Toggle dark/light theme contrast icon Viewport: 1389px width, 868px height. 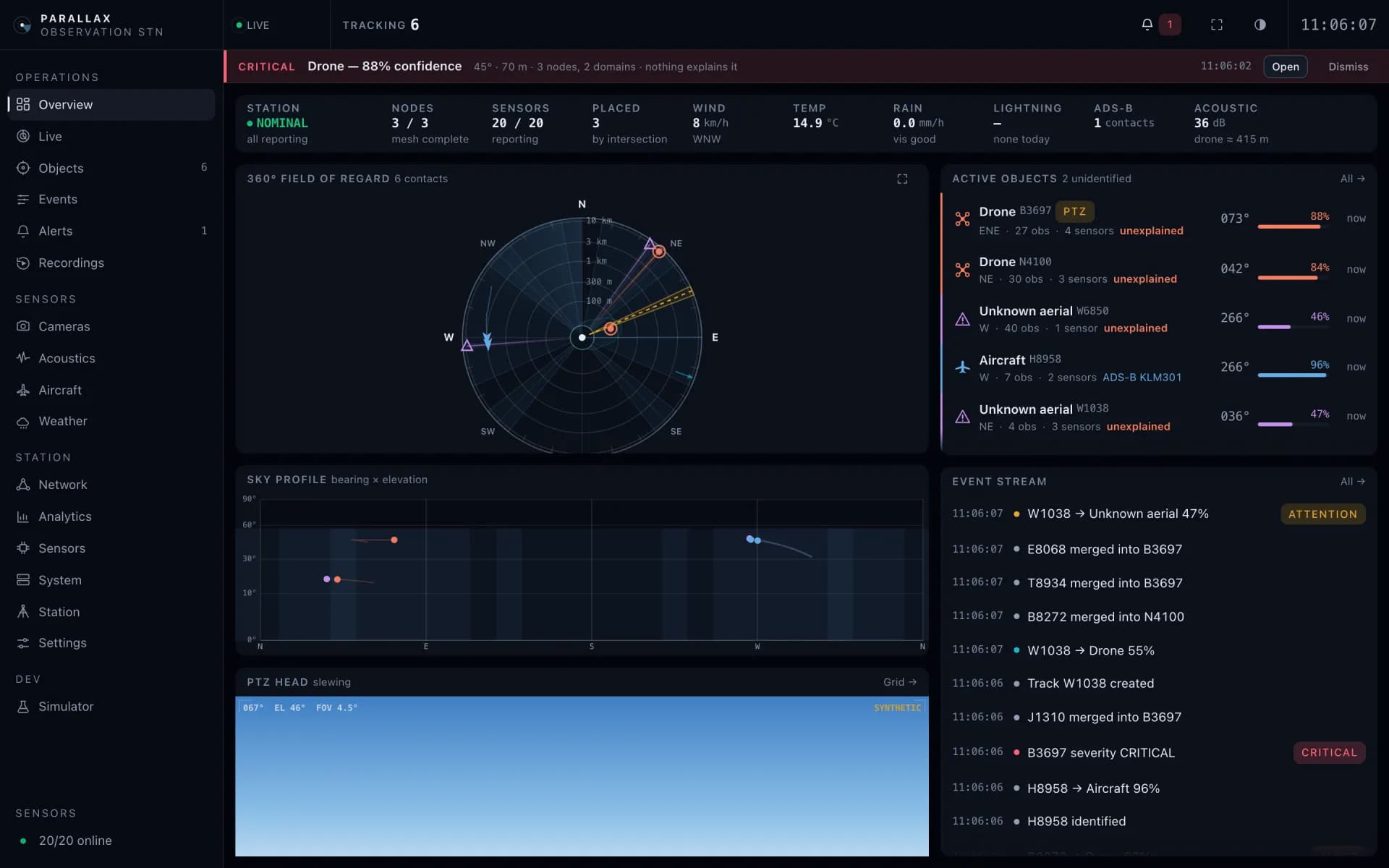point(1260,25)
